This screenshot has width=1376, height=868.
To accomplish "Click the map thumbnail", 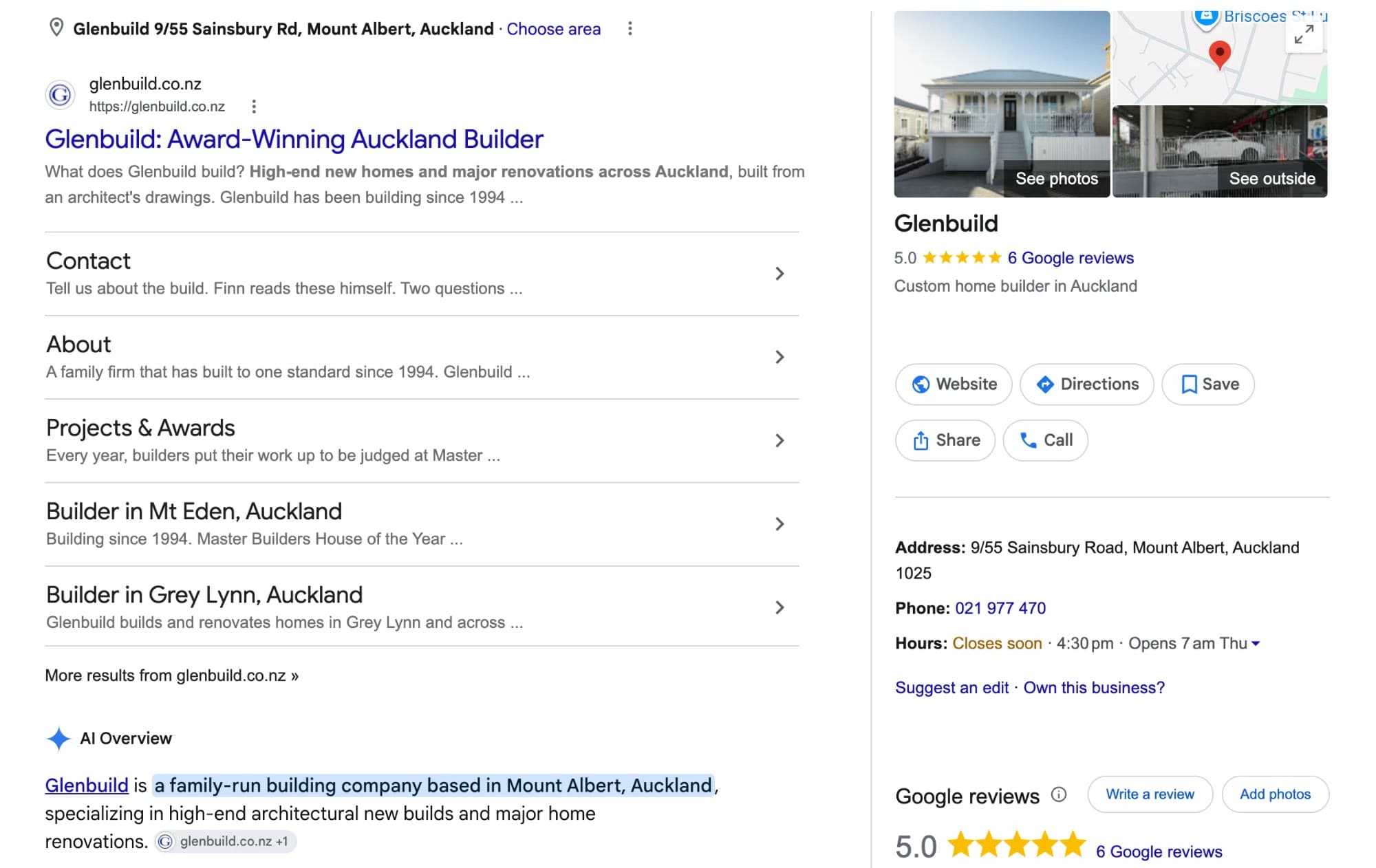I will 1220,58.
